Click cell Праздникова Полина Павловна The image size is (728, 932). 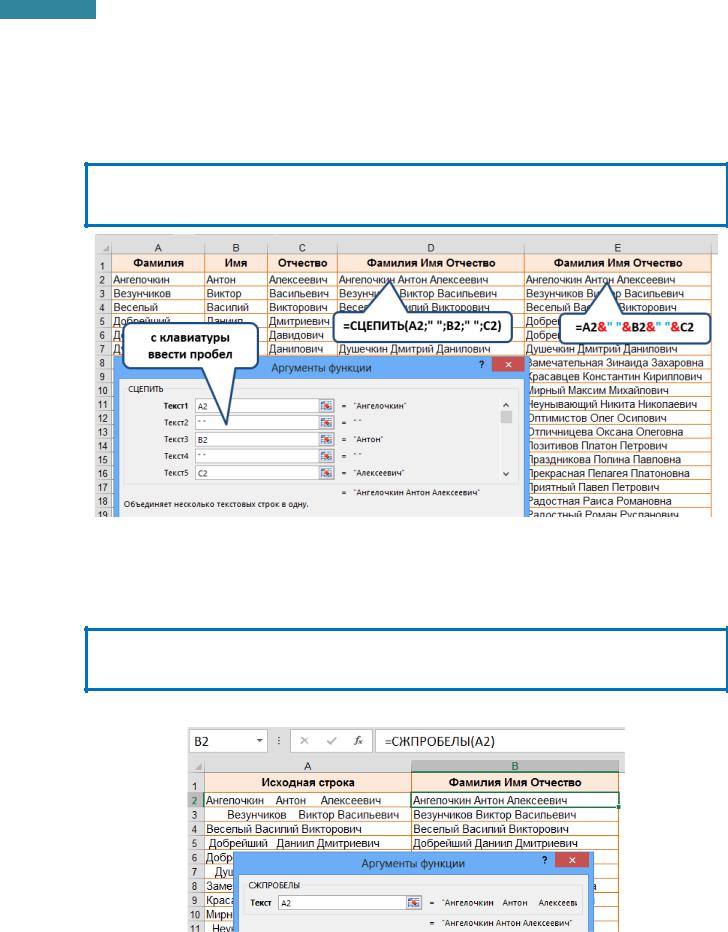618,459
